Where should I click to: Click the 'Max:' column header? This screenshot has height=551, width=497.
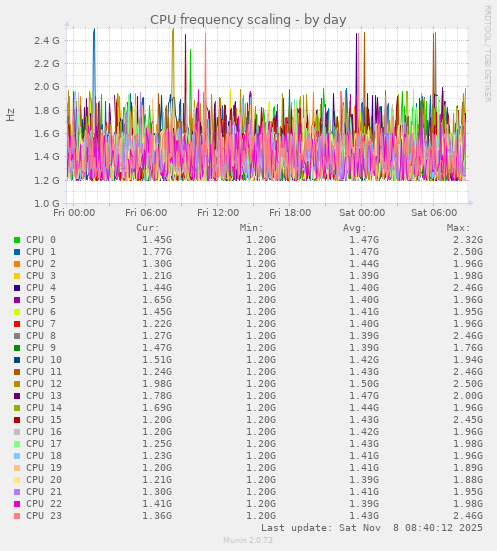[458, 228]
